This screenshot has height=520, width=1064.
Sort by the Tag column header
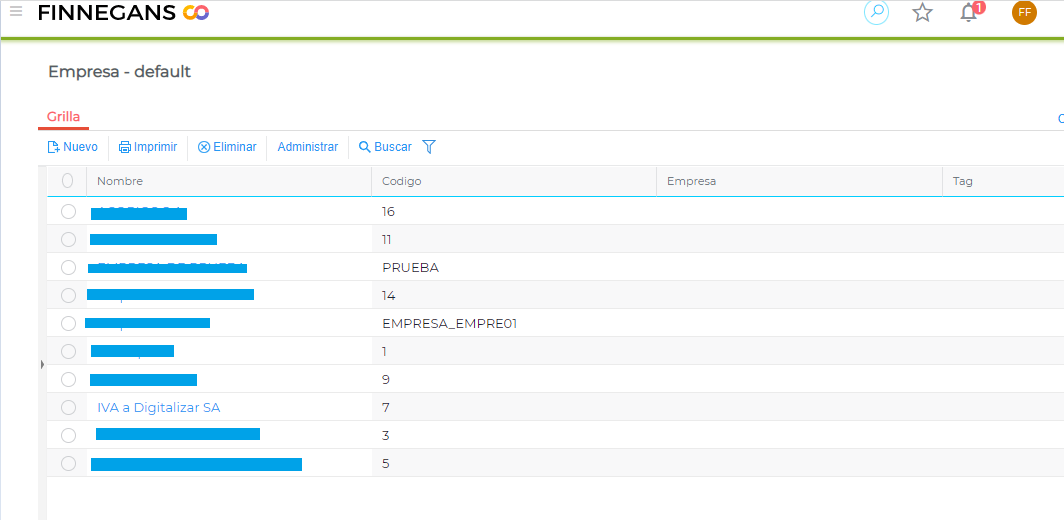[1003, 181]
